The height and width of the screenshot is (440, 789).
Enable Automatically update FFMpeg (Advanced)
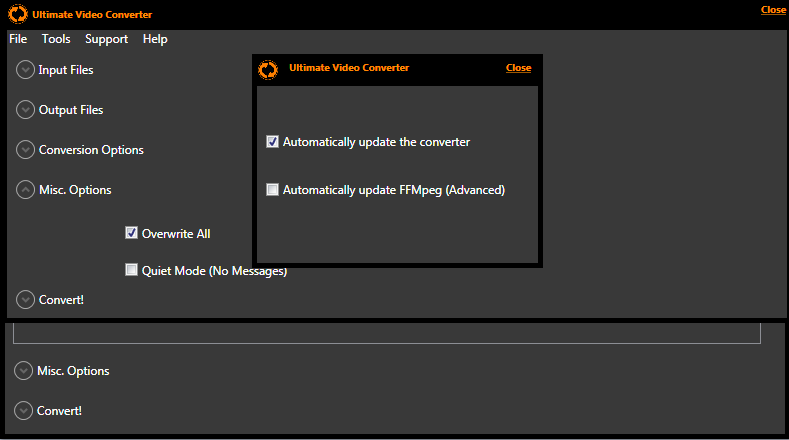[272, 190]
